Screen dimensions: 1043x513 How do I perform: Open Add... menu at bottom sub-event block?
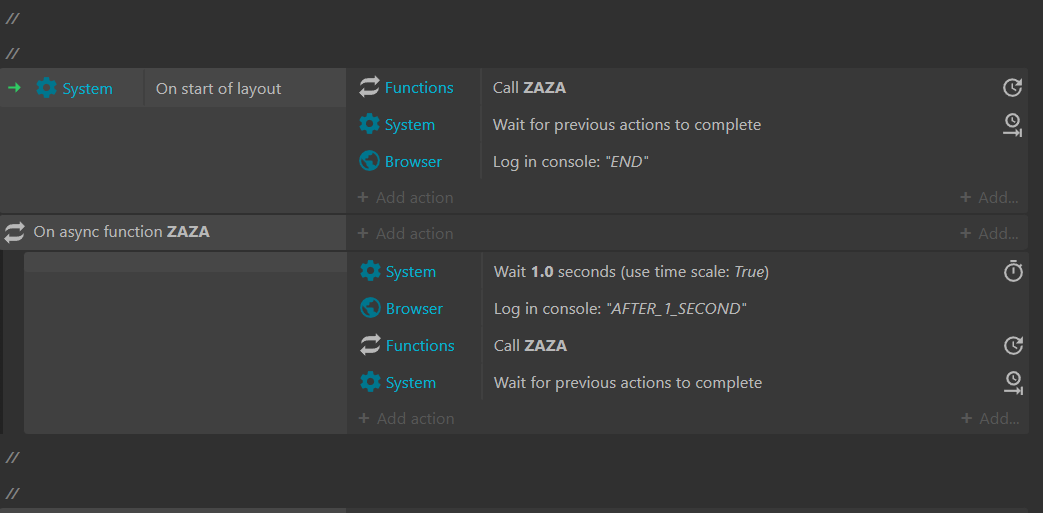point(990,419)
